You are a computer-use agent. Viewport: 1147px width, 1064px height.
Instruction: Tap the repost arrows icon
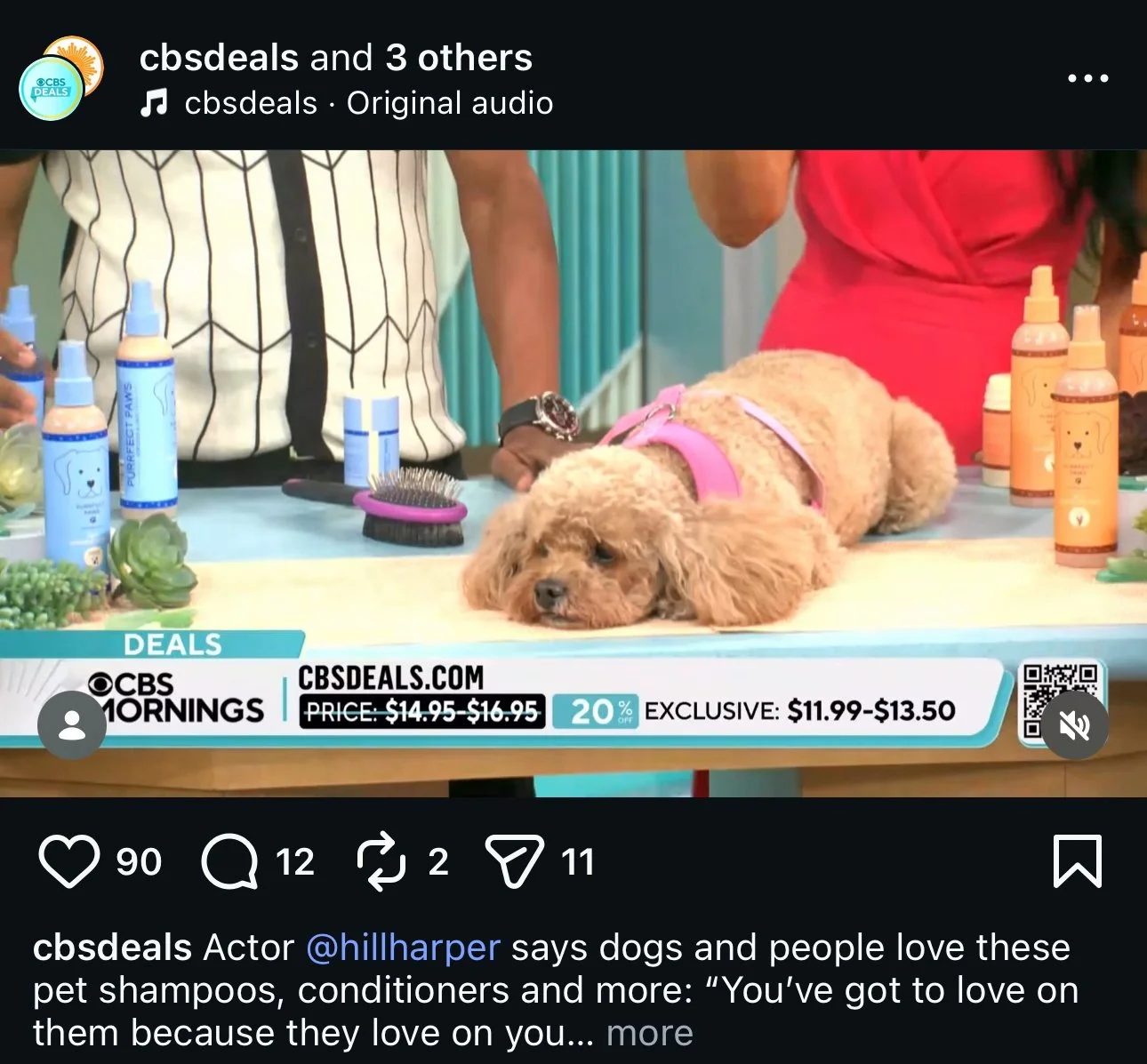point(382,861)
